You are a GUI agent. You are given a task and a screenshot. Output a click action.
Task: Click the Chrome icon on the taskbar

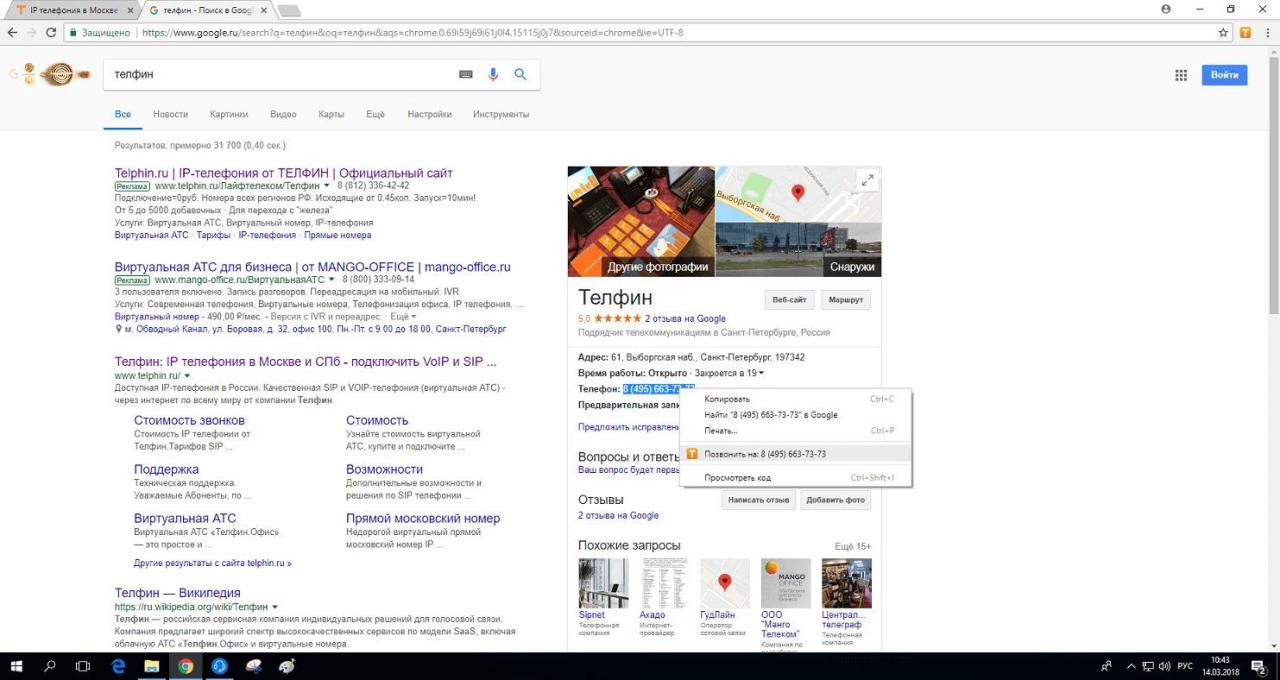tap(186, 666)
